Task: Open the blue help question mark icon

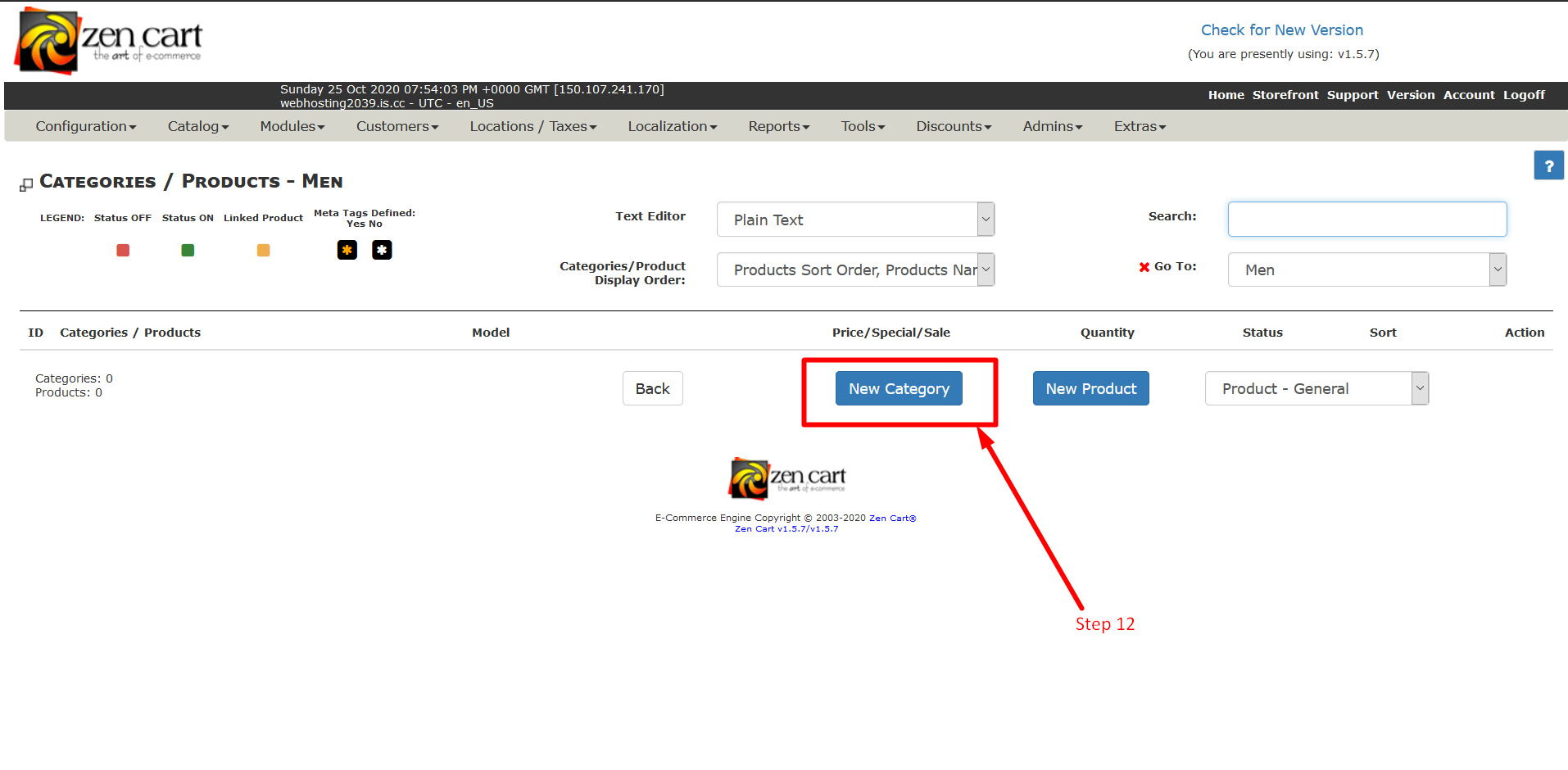Action: click(1548, 165)
